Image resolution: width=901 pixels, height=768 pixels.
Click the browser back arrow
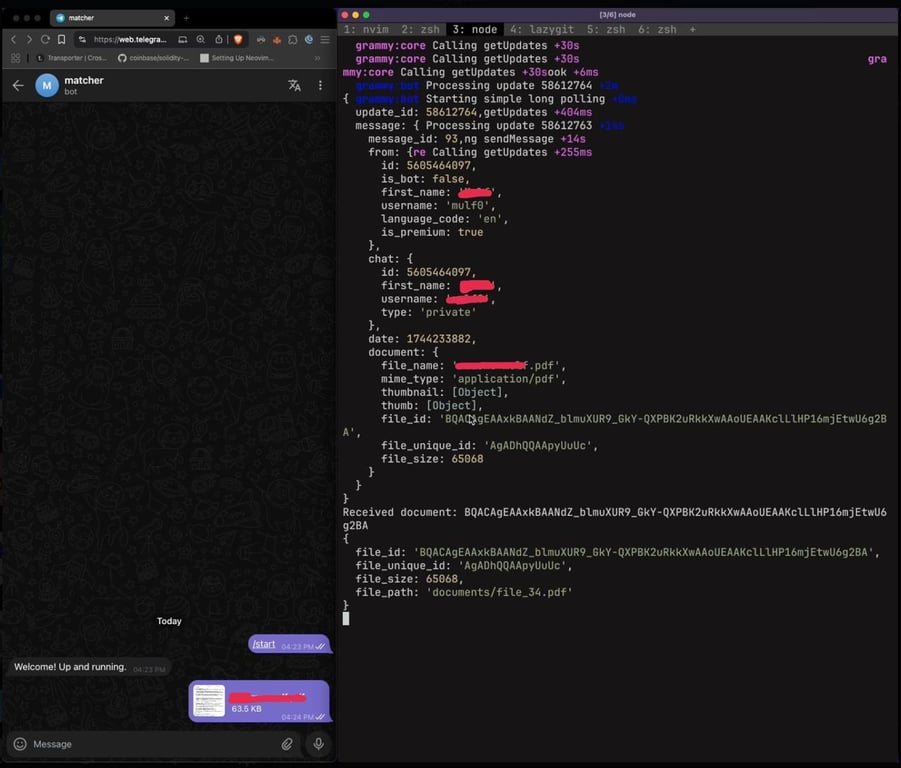14,40
